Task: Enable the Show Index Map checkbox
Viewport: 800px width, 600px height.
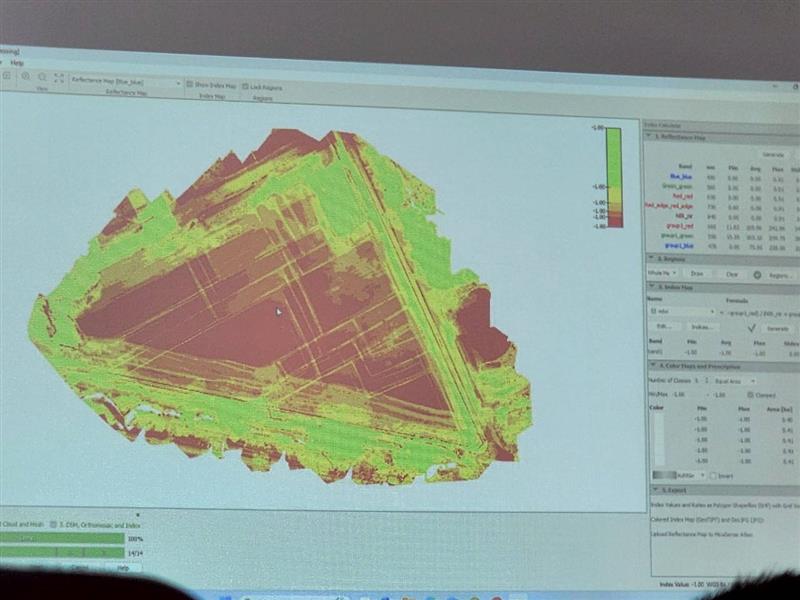Action: 190,85
